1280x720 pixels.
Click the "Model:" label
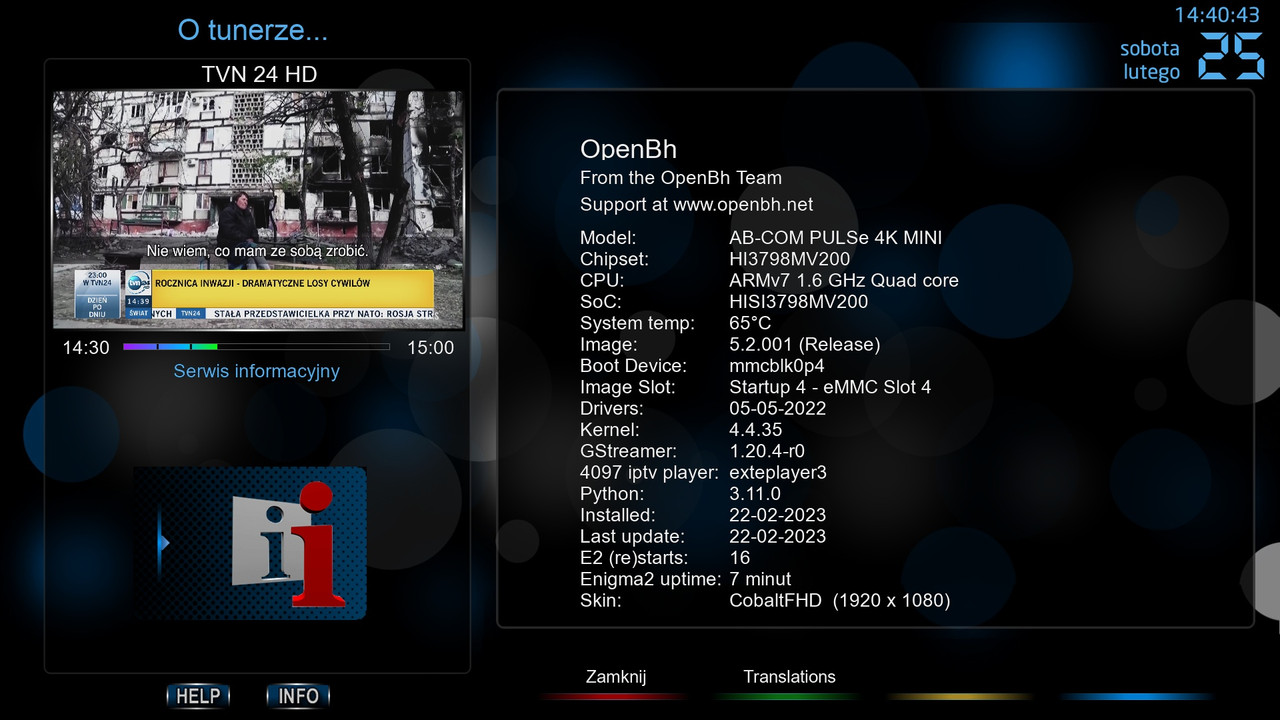608,238
